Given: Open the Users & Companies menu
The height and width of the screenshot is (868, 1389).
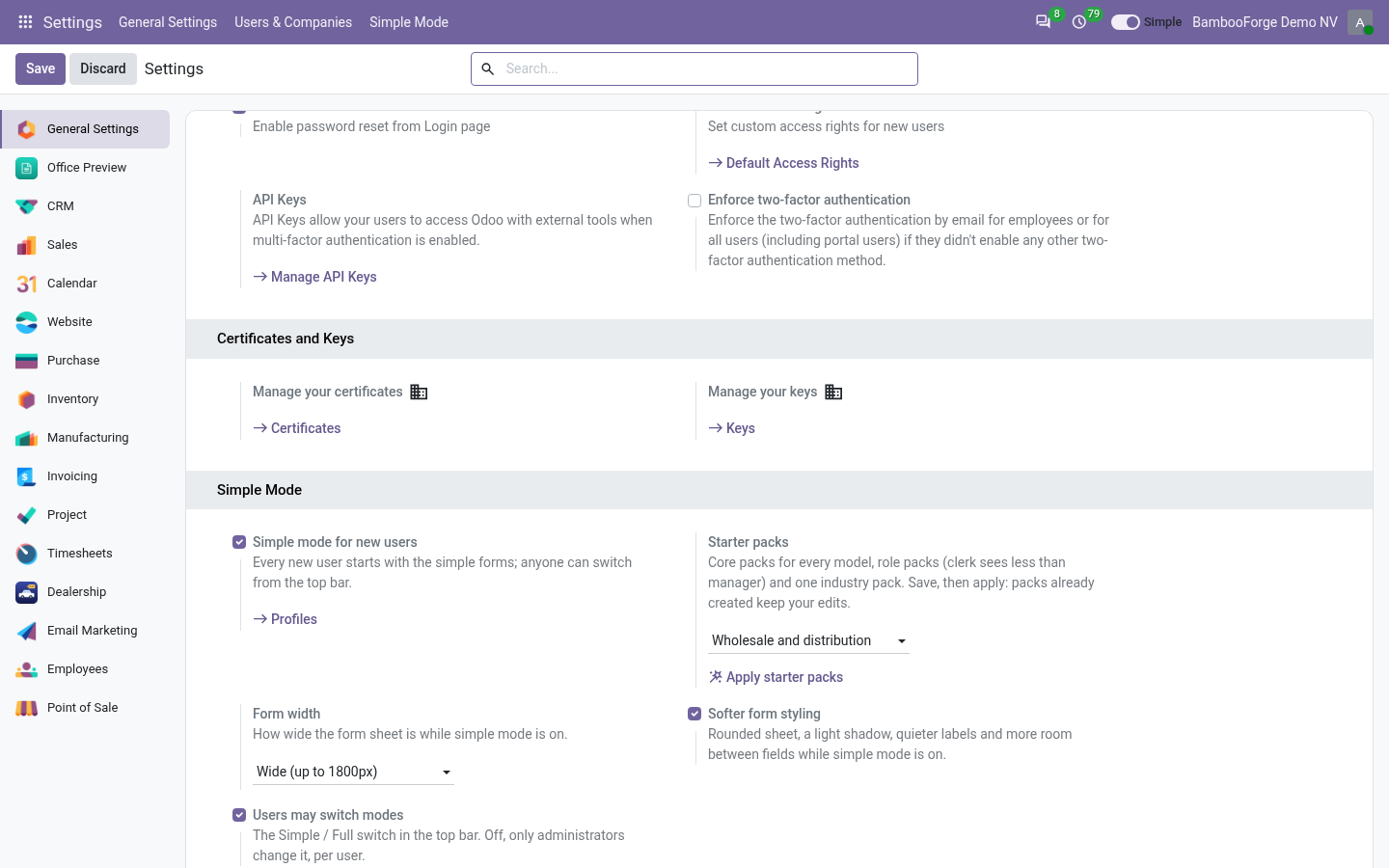Looking at the screenshot, I should tap(293, 22).
